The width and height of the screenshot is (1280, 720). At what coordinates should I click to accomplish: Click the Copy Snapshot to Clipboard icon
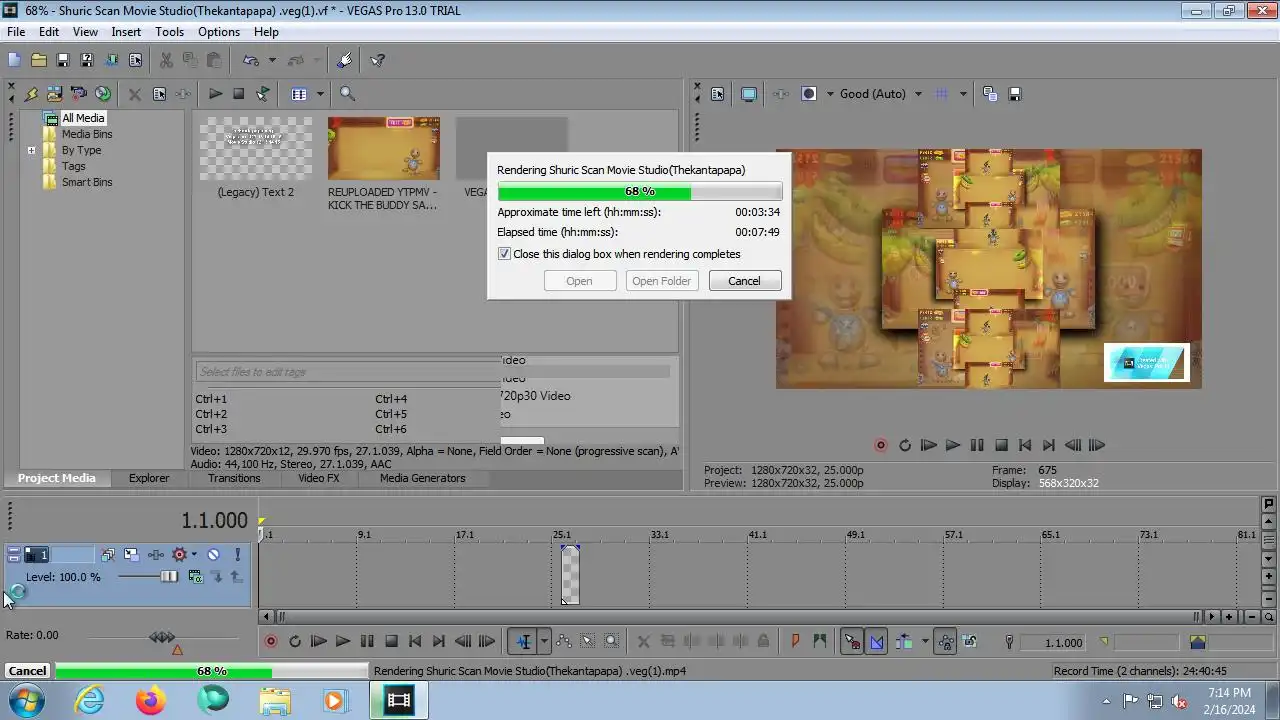(x=990, y=94)
